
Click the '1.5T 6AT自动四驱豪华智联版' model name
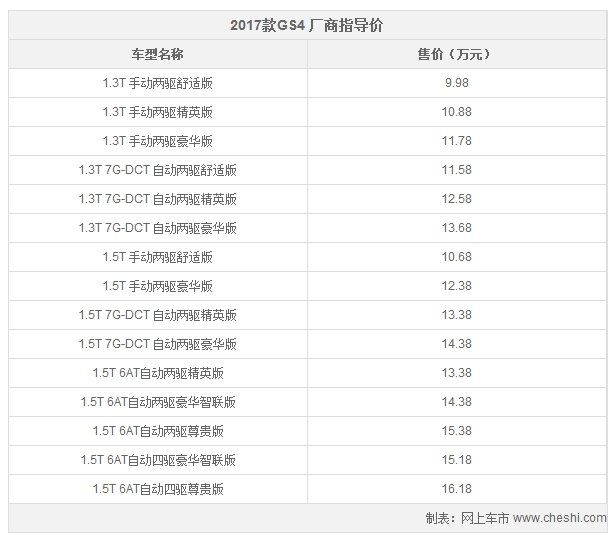pos(158,460)
